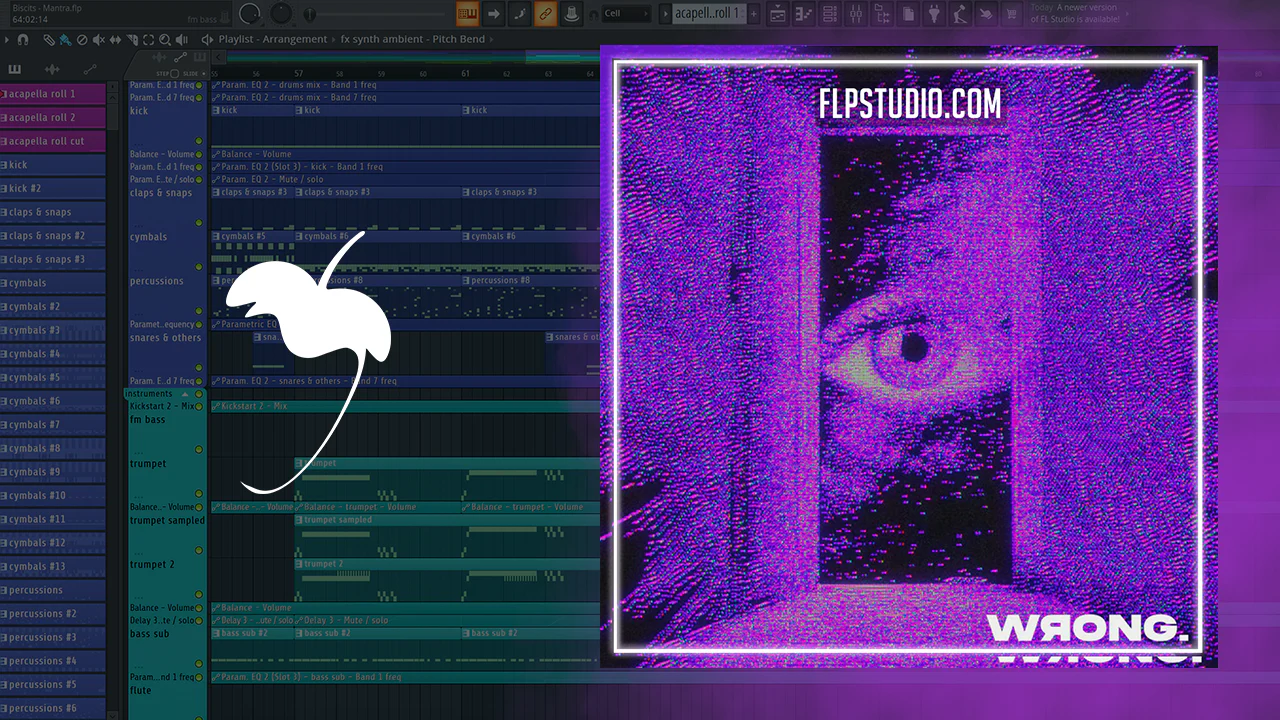Open the Channel rack icon
This screenshot has height=720, width=1280.
829,14
